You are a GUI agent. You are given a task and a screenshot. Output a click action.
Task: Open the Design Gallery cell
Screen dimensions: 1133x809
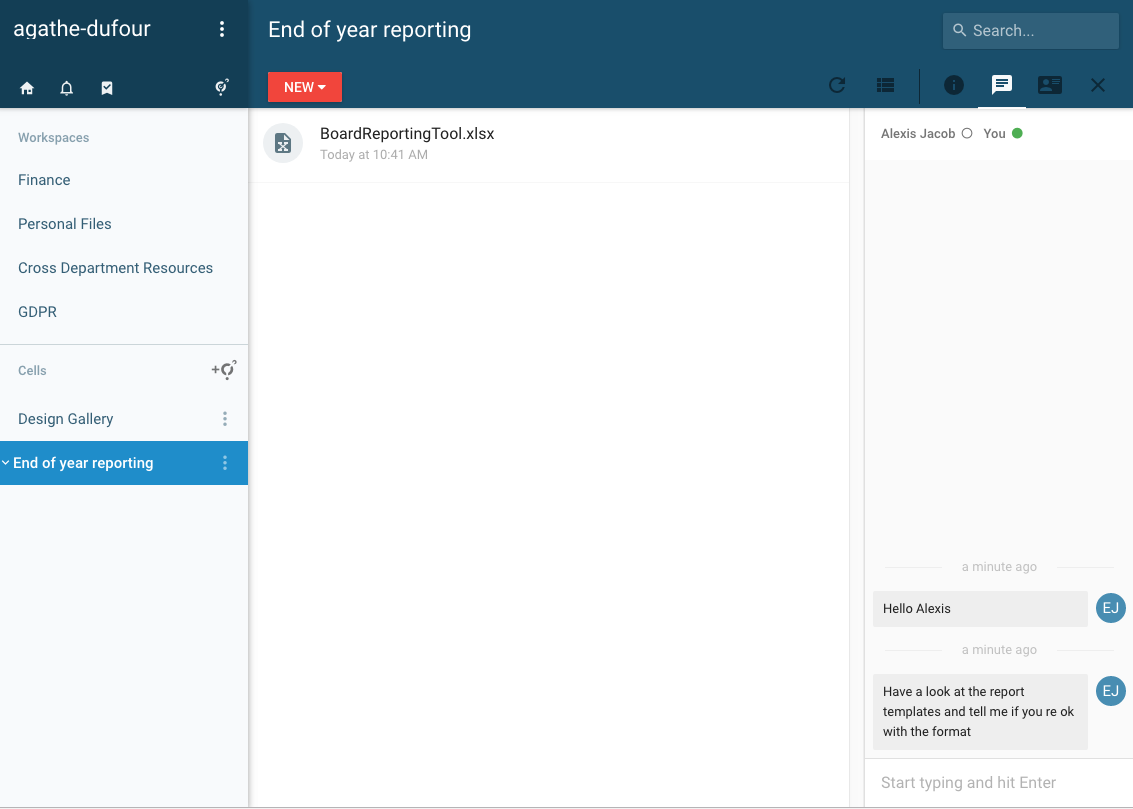pos(66,419)
